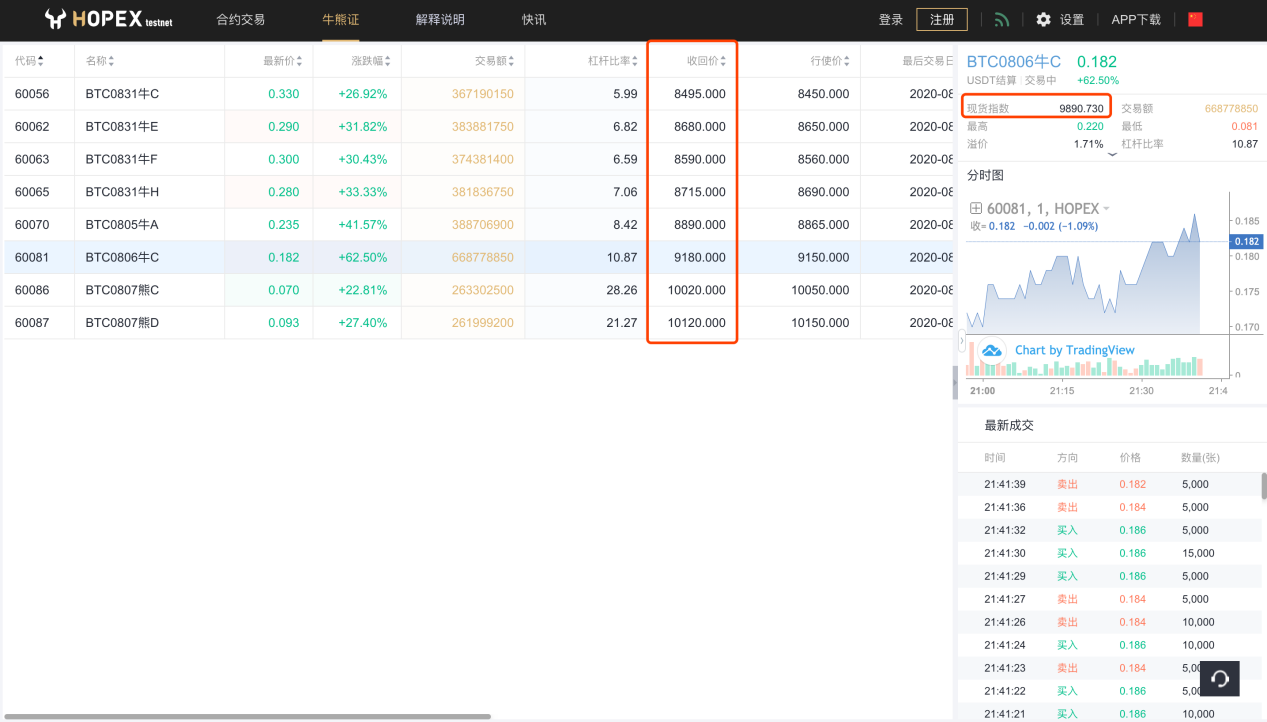Select row code 60063
The height and width of the screenshot is (722, 1267).
[x=32, y=159]
